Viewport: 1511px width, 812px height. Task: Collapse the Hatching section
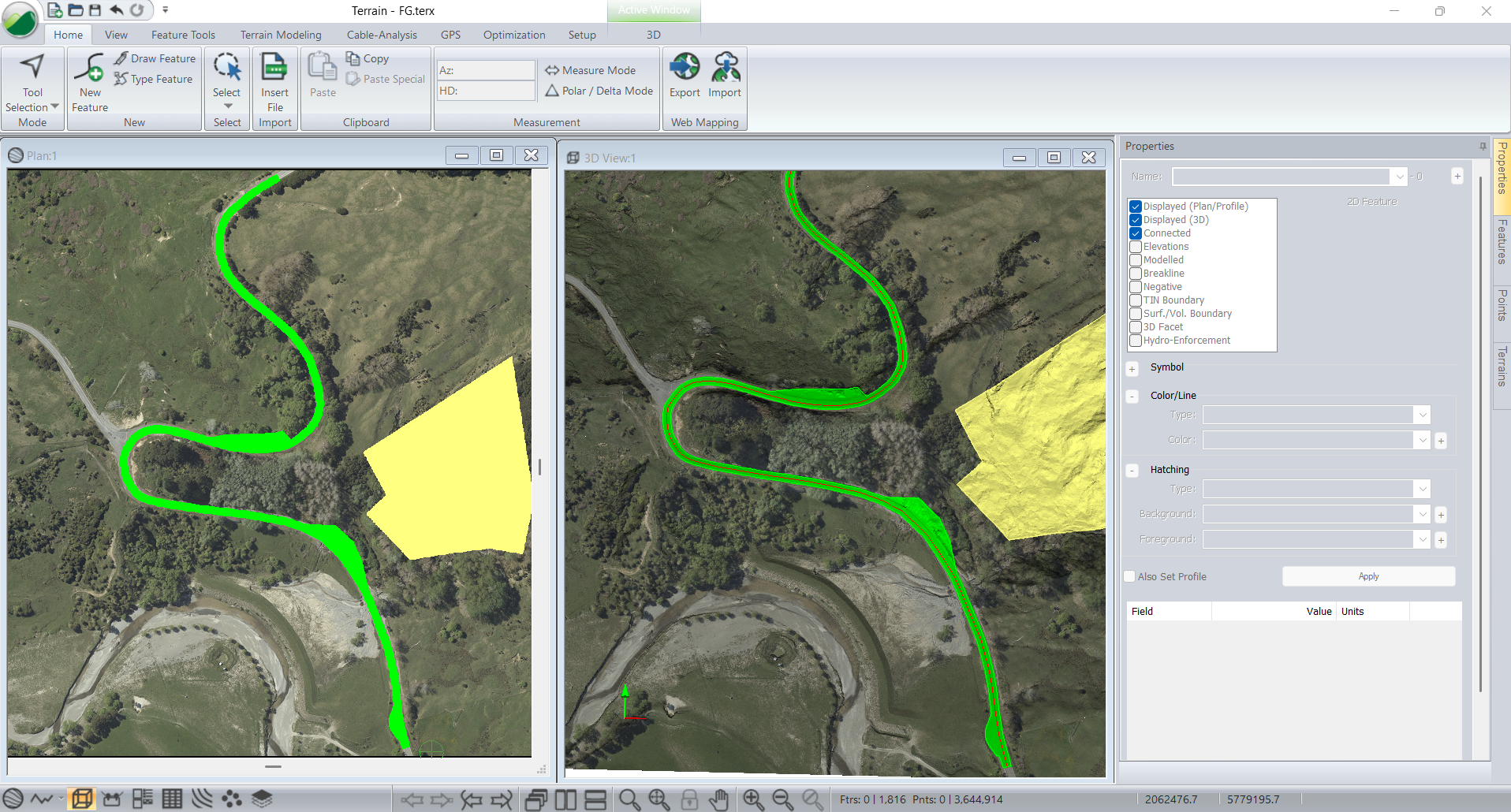coord(1132,471)
